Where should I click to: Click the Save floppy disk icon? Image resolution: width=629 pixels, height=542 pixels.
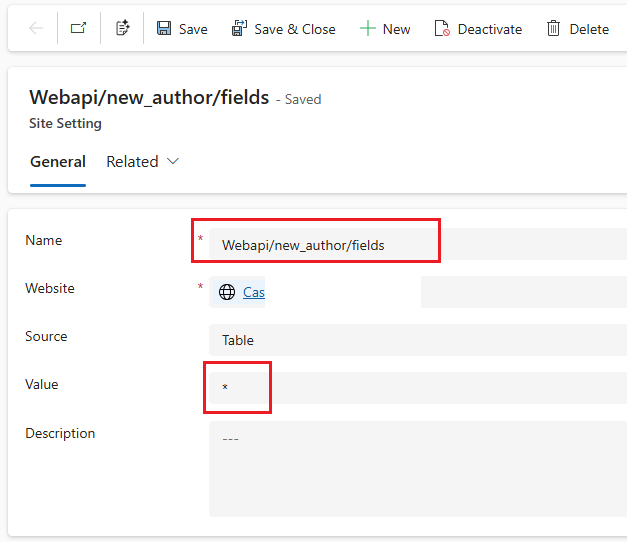(x=164, y=28)
